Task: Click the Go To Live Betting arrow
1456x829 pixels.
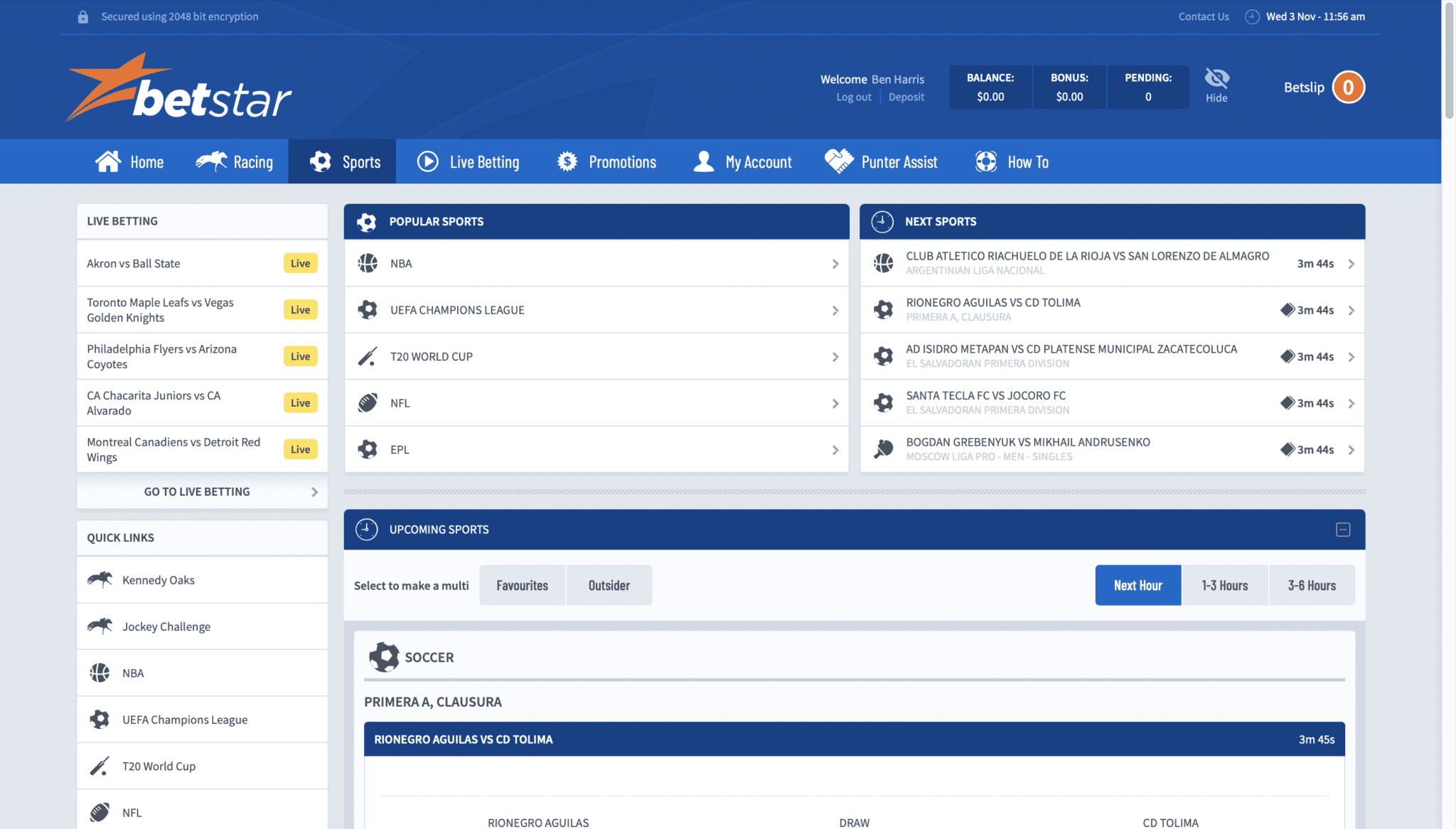Action: (314, 492)
